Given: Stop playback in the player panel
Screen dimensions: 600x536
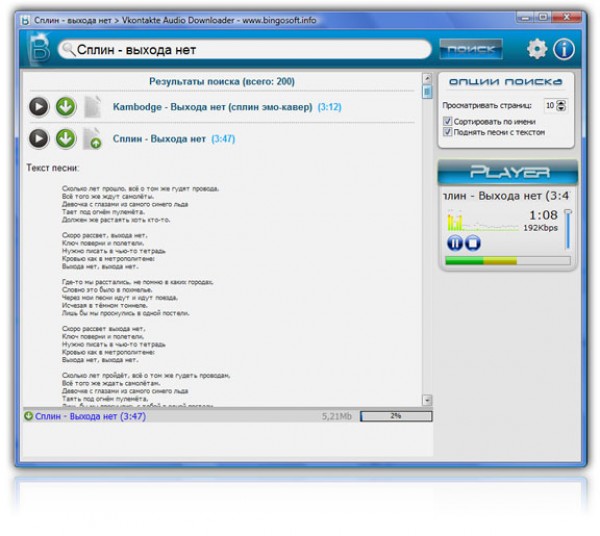Looking at the screenshot, I should [x=473, y=243].
